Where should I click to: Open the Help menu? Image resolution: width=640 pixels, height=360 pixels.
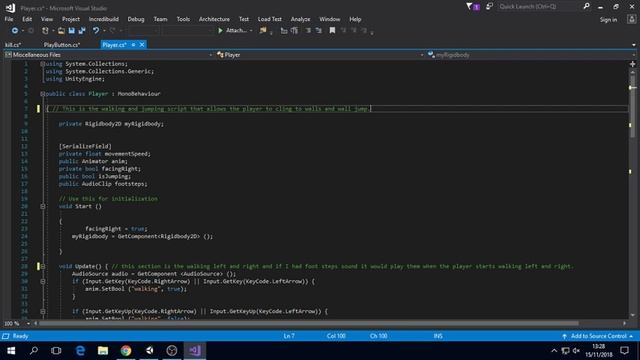355,19
